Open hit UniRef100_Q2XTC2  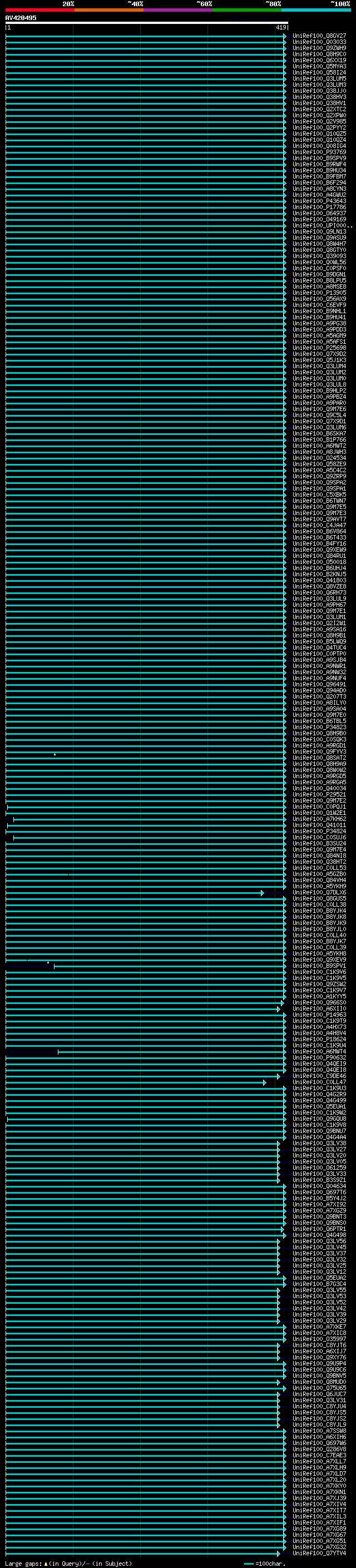tap(319, 110)
